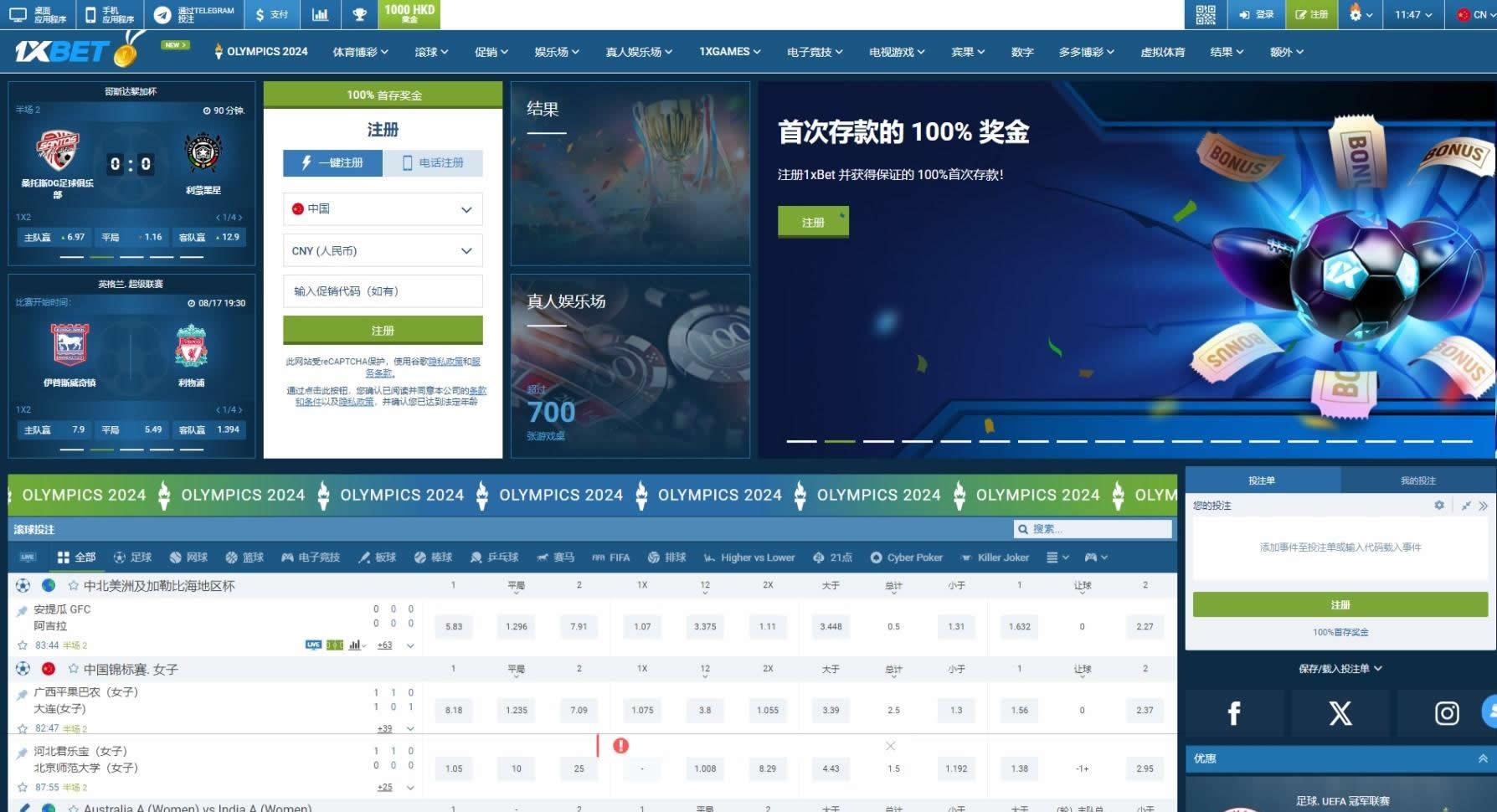Open the statistics bar chart icon

click(320, 14)
